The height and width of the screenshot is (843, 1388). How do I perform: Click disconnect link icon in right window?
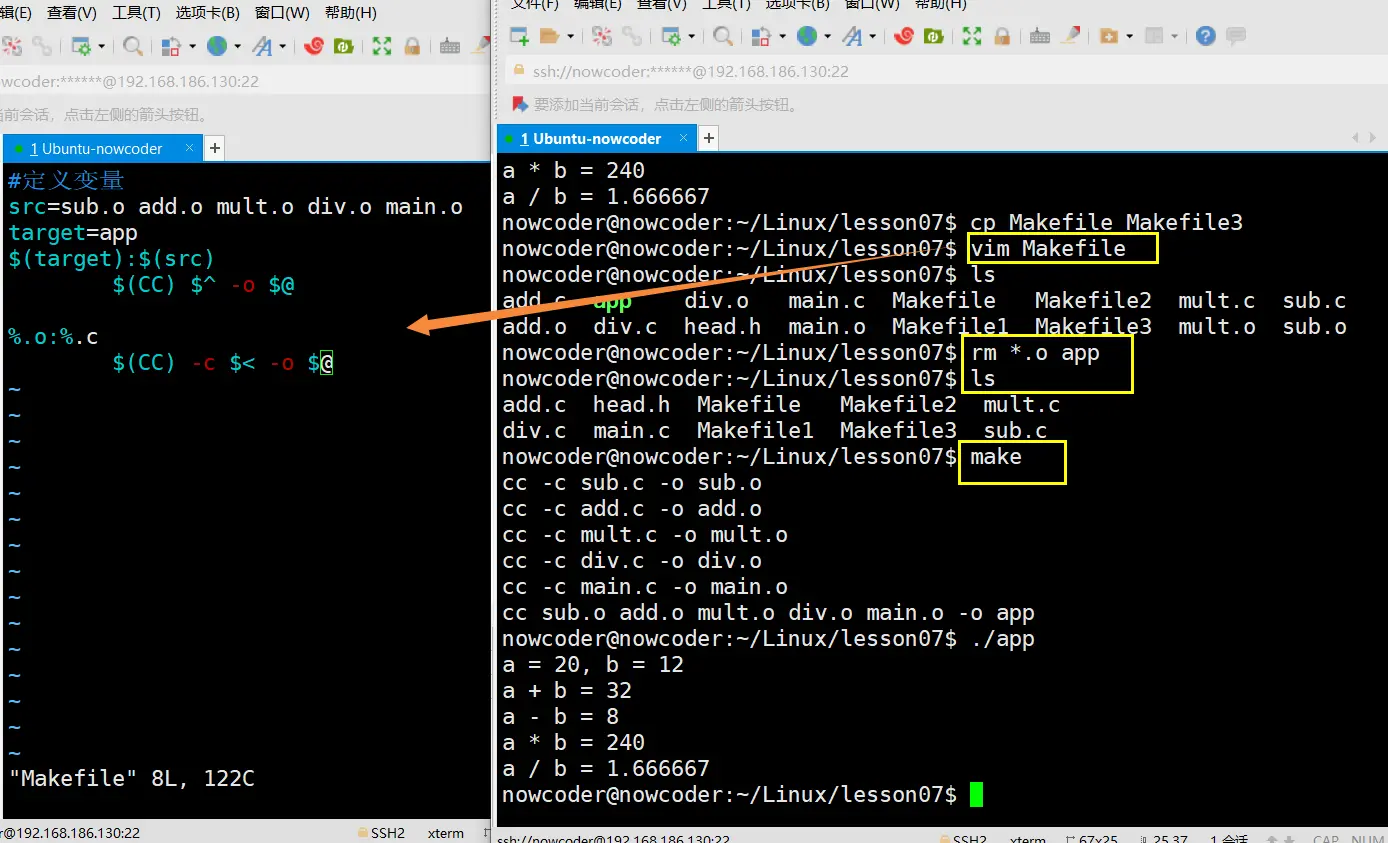pos(632,36)
